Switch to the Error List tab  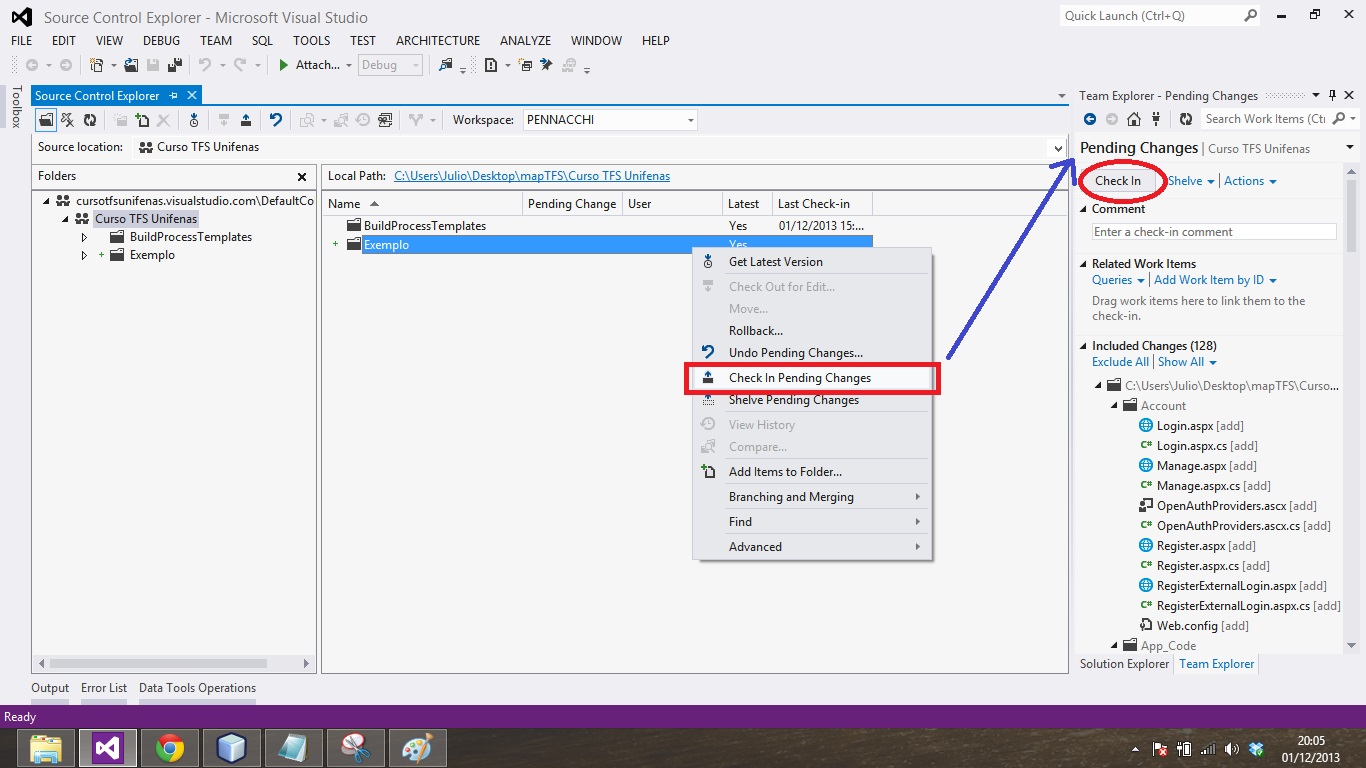click(x=104, y=688)
